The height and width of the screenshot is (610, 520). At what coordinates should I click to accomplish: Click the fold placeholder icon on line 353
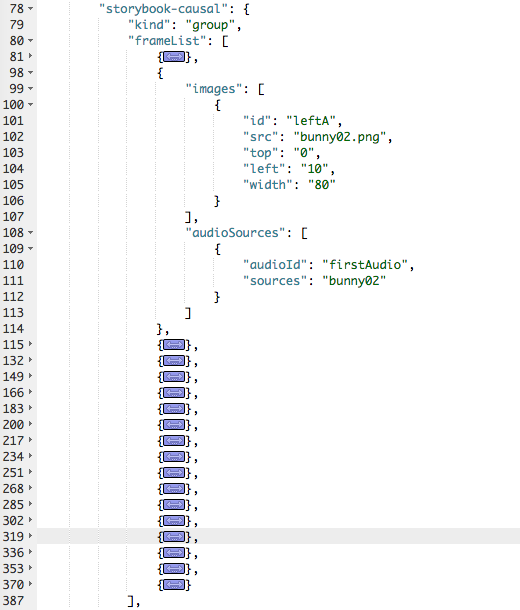pyautogui.click(x=174, y=568)
